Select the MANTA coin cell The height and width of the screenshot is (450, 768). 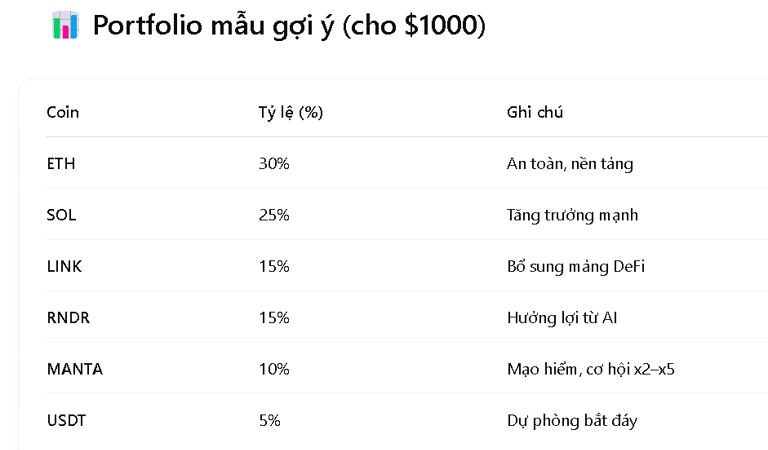74,369
